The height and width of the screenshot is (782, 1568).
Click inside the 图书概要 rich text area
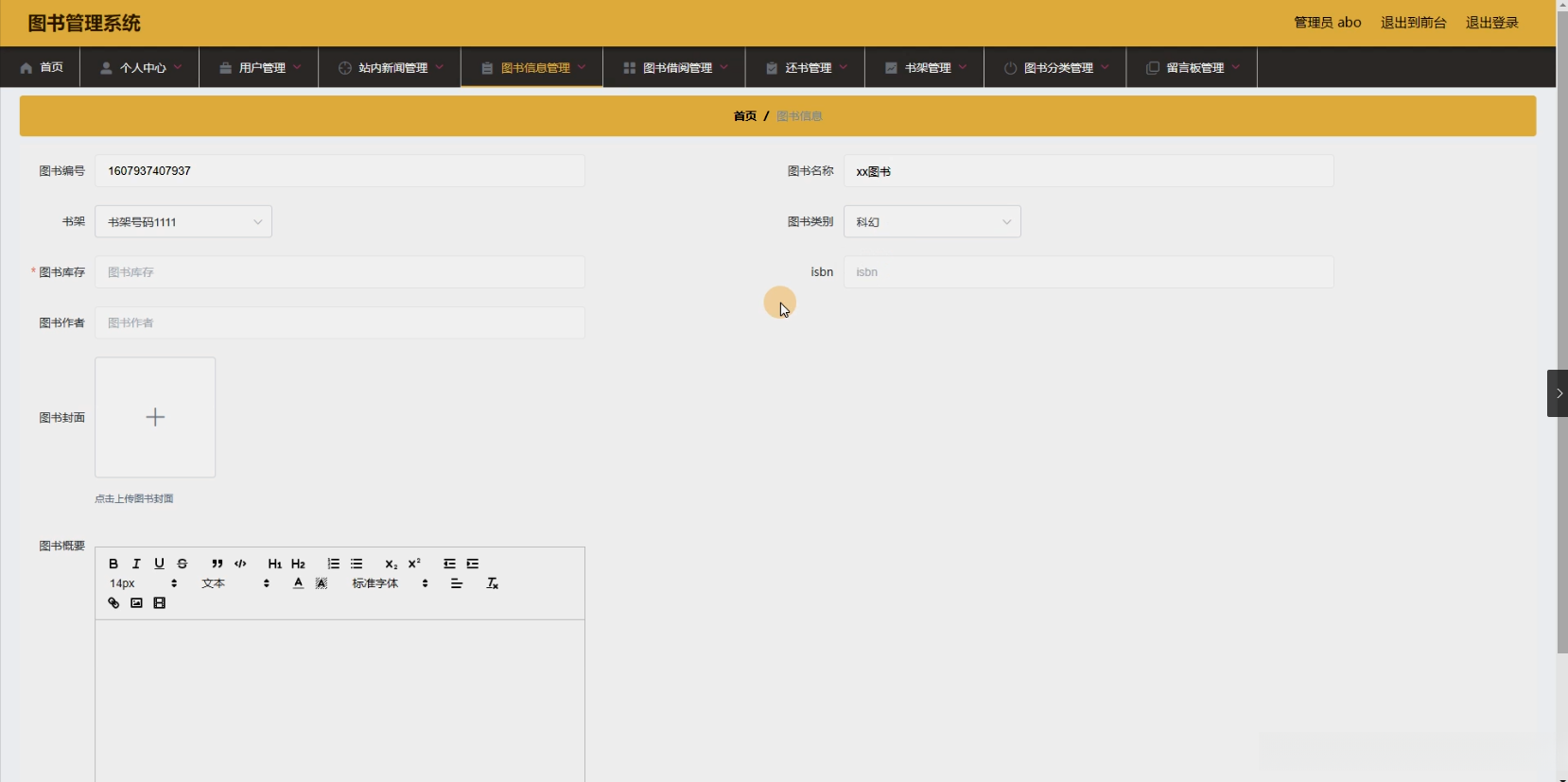click(340, 701)
